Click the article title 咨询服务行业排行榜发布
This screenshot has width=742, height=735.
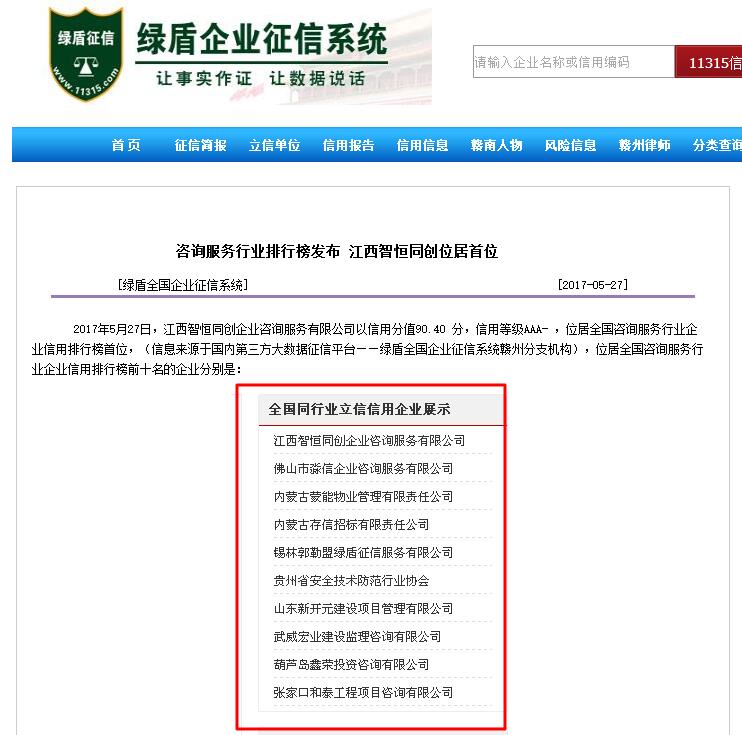257,251
